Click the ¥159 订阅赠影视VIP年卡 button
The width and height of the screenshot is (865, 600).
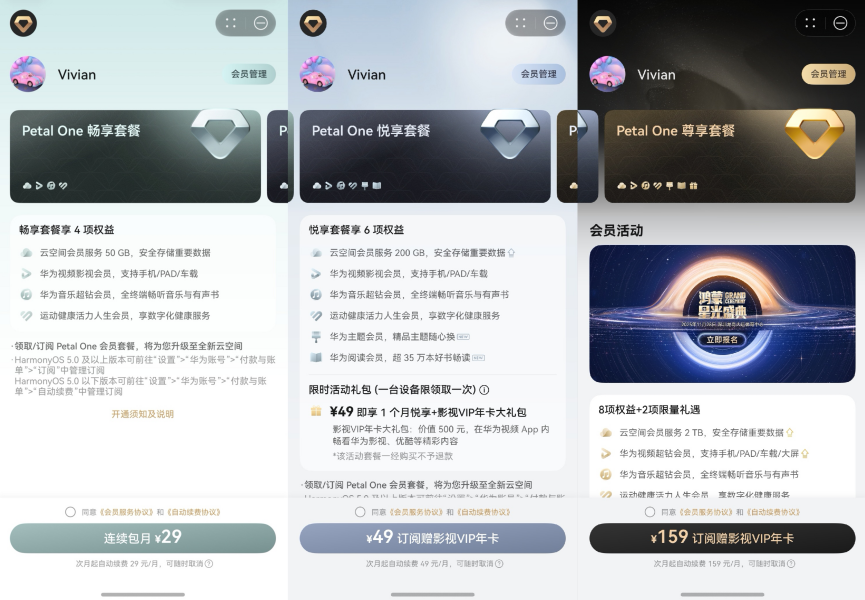pyautogui.click(x=722, y=538)
